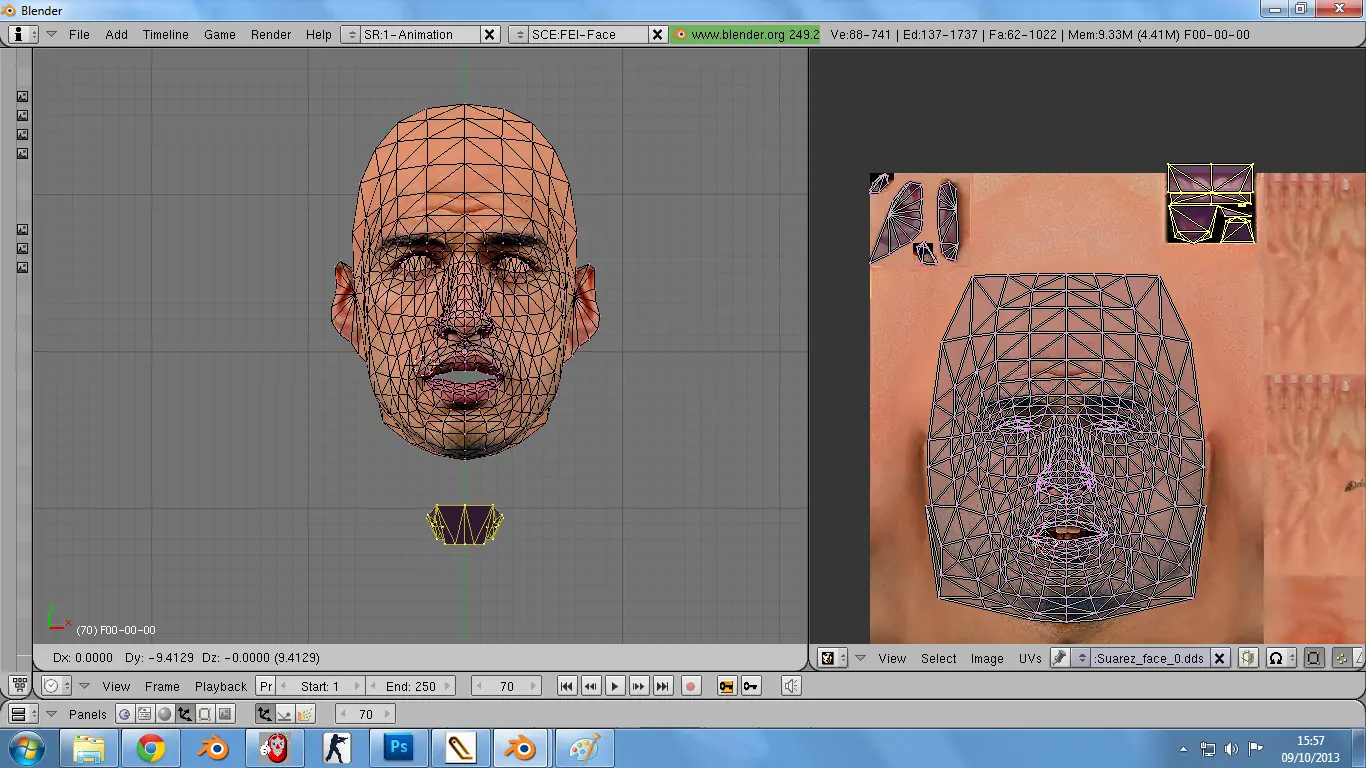Image resolution: width=1366 pixels, height=768 pixels.
Task: Click the volume speaker tray icon
Action: tap(1231, 749)
